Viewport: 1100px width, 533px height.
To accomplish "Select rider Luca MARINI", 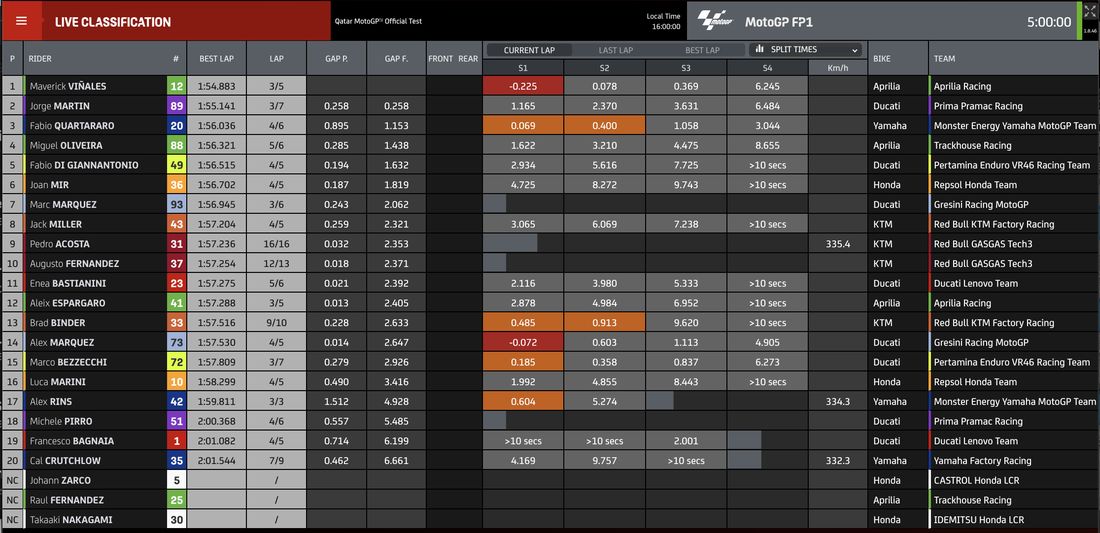I will (57, 382).
